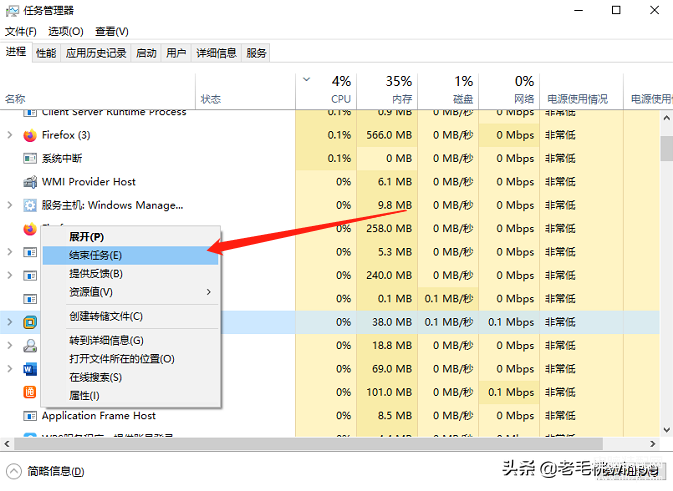Click the Application Frame Host icon

point(30,415)
